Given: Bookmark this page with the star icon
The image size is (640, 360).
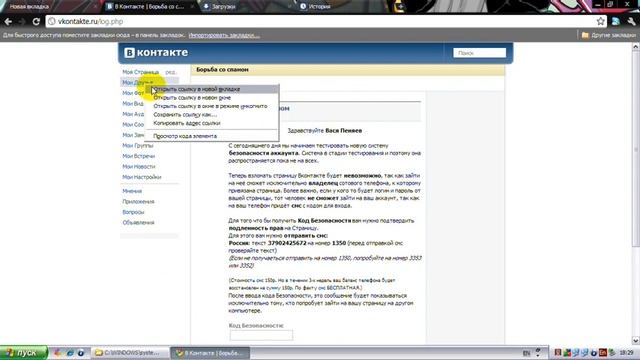Looking at the screenshot, I should (600, 21).
